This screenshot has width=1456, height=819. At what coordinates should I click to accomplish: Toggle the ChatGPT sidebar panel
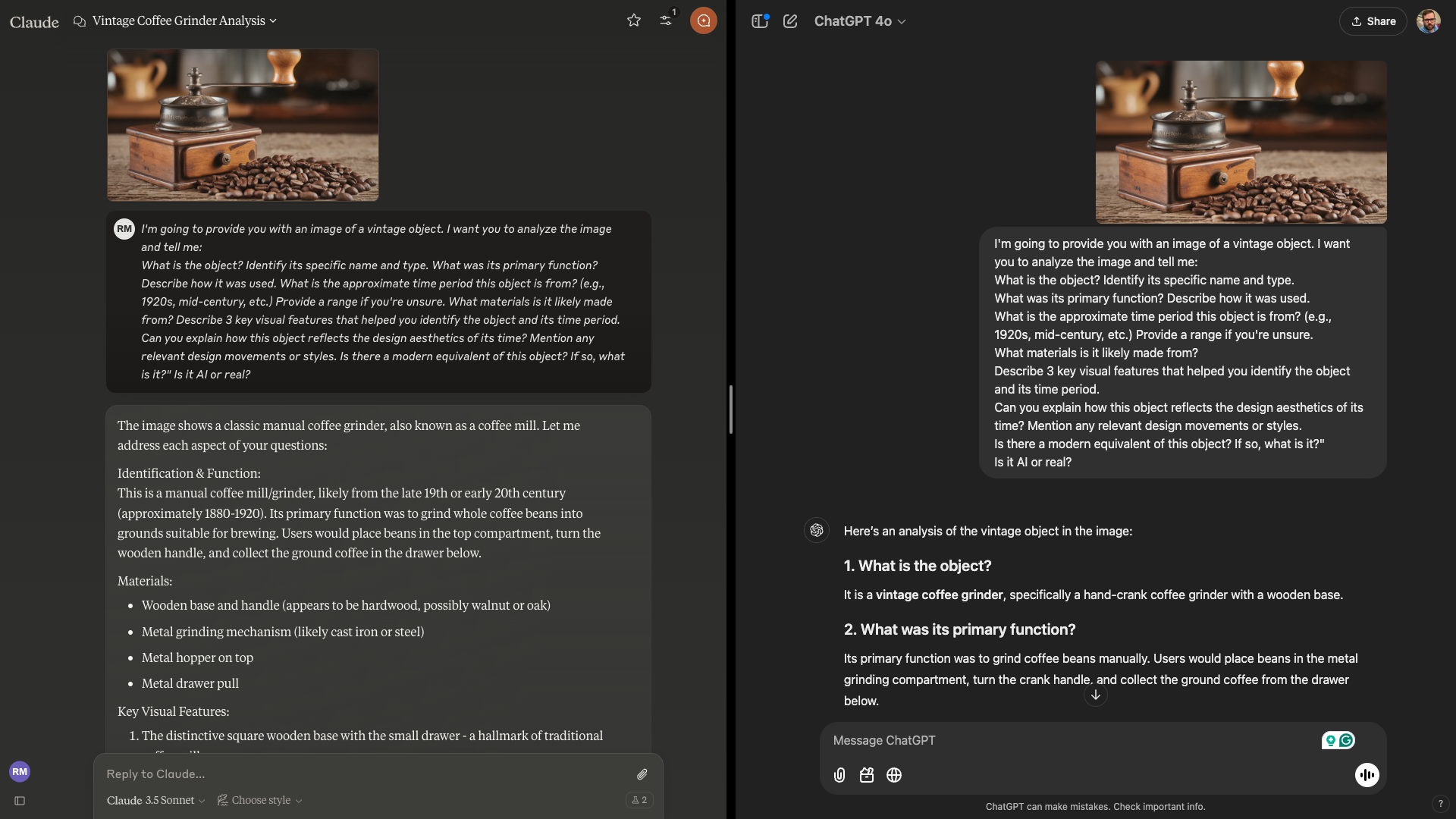coord(759,21)
